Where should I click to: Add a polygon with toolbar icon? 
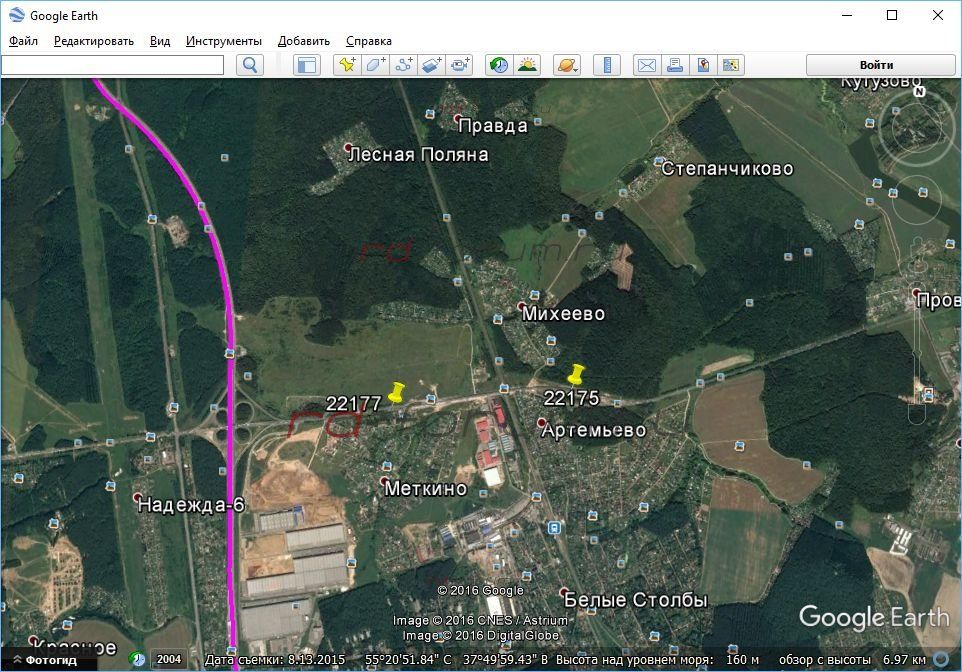(x=375, y=65)
